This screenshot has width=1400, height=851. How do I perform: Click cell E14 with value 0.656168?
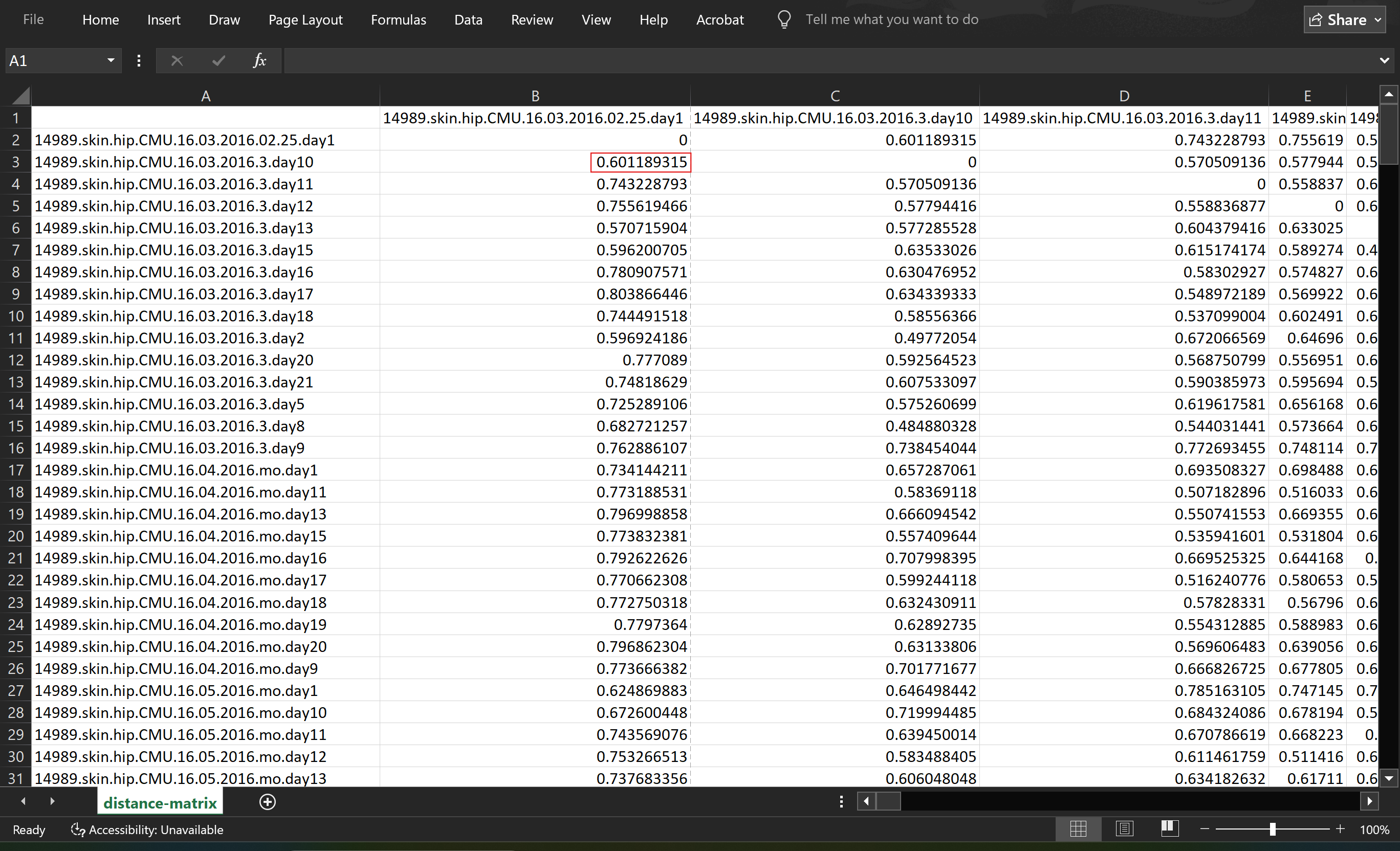(x=1307, y=404)
